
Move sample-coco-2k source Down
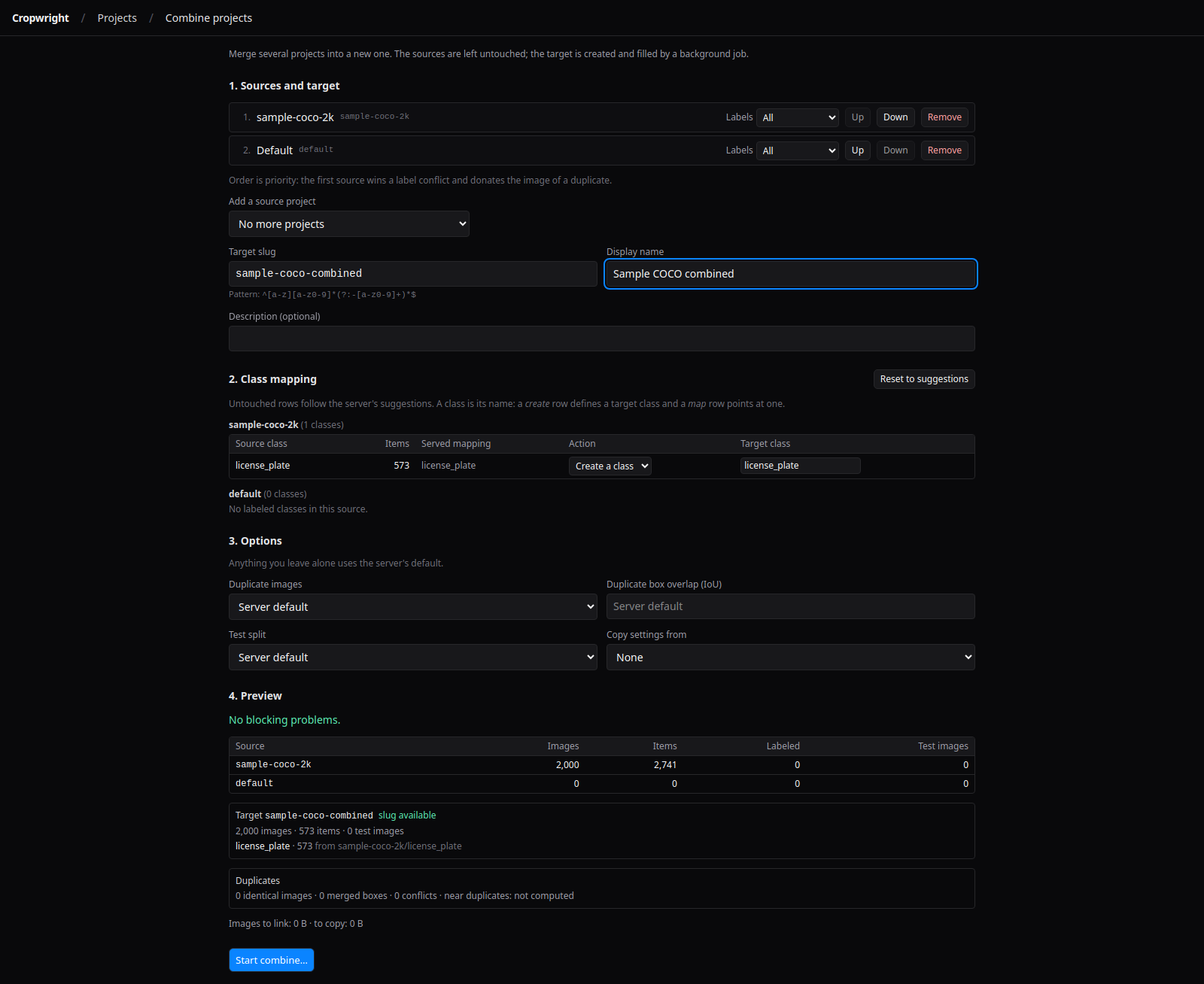pyautogui.click(x=895, y=117)
